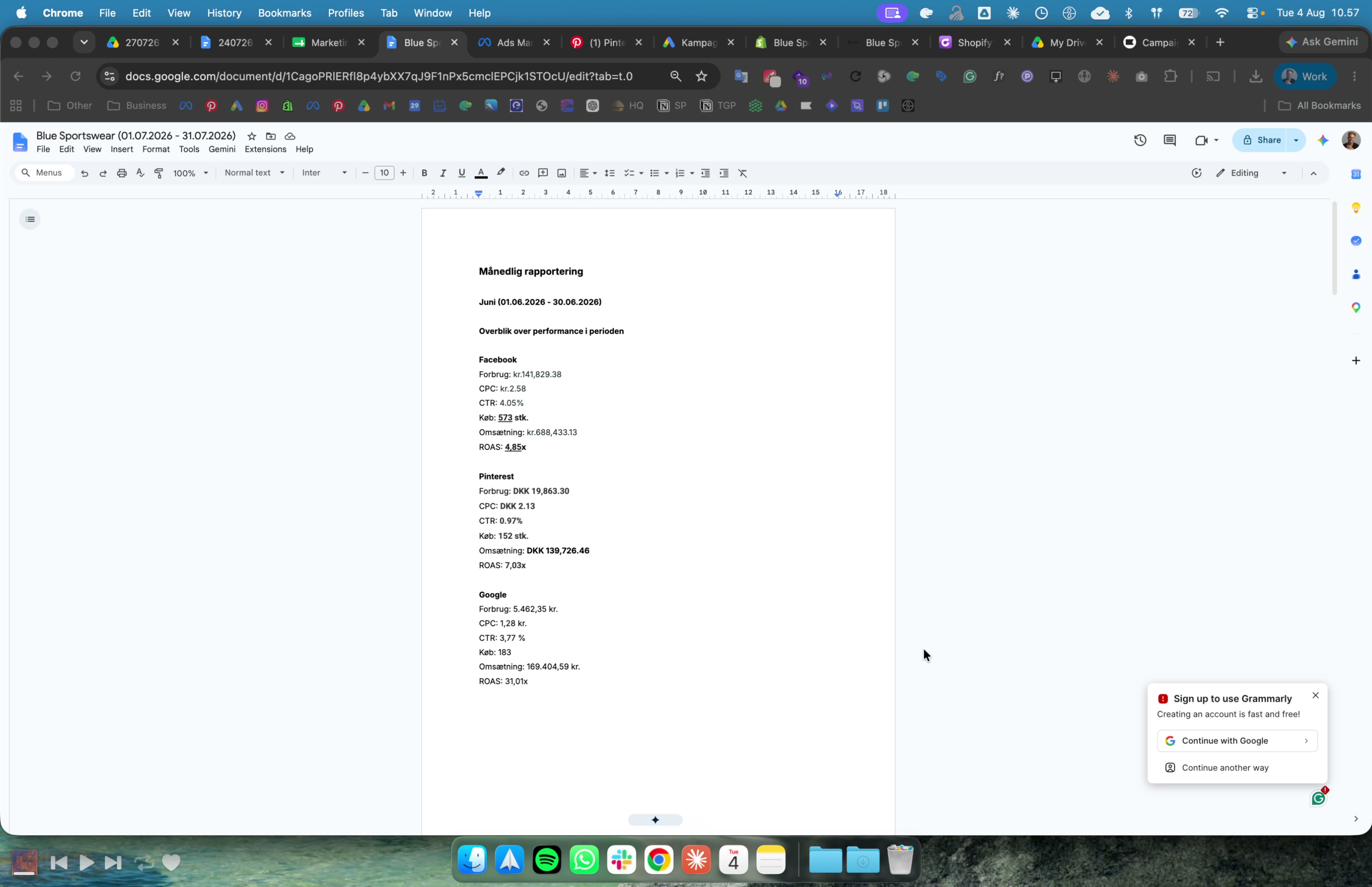Undo the last edit in Docs toolbar
The image size is (1372, 887).
tap(85, 173)
